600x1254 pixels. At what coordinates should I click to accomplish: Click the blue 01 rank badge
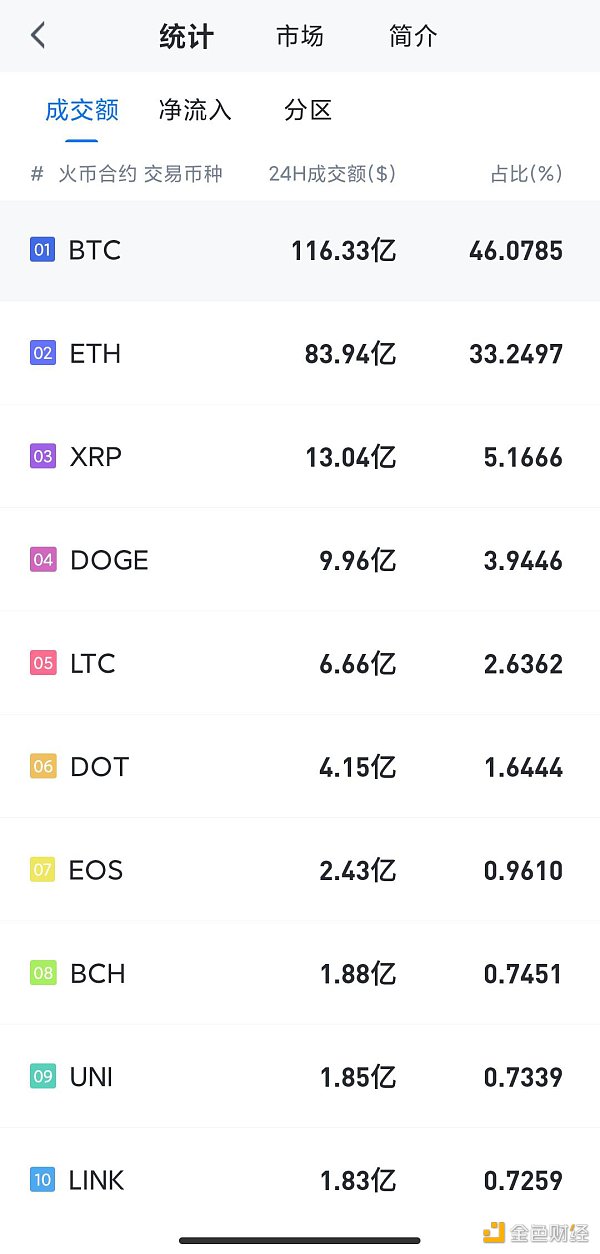coord(42,250)
